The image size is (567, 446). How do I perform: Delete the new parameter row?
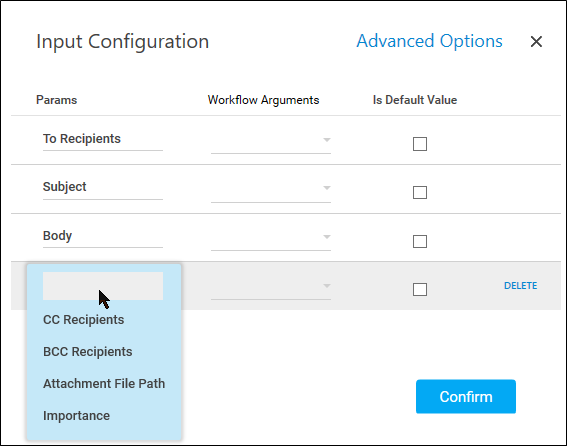click(520, 286)
